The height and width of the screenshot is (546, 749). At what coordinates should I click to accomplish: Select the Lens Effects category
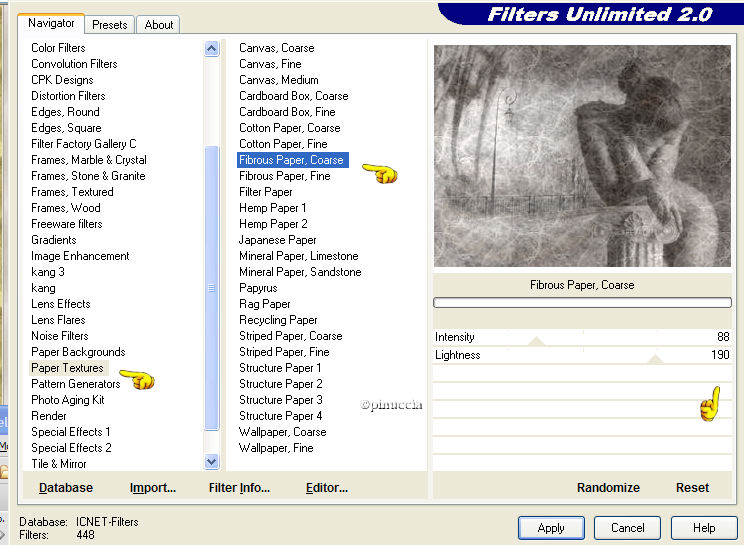point(61,304)
